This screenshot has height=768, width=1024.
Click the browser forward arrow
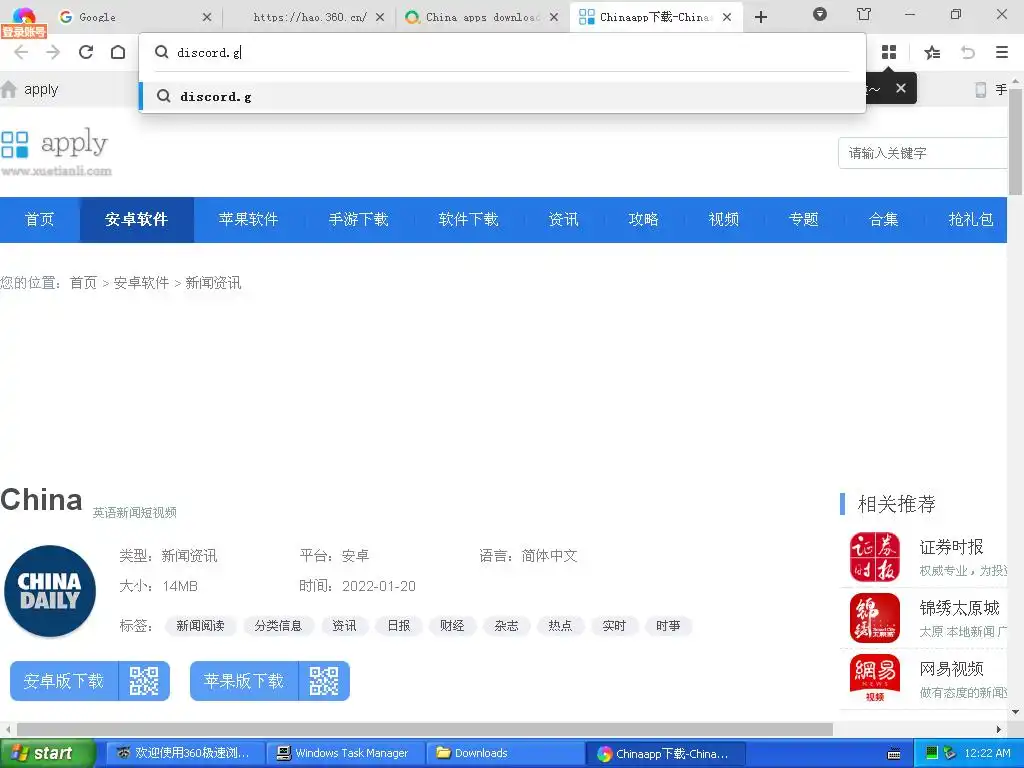(53, 52)
